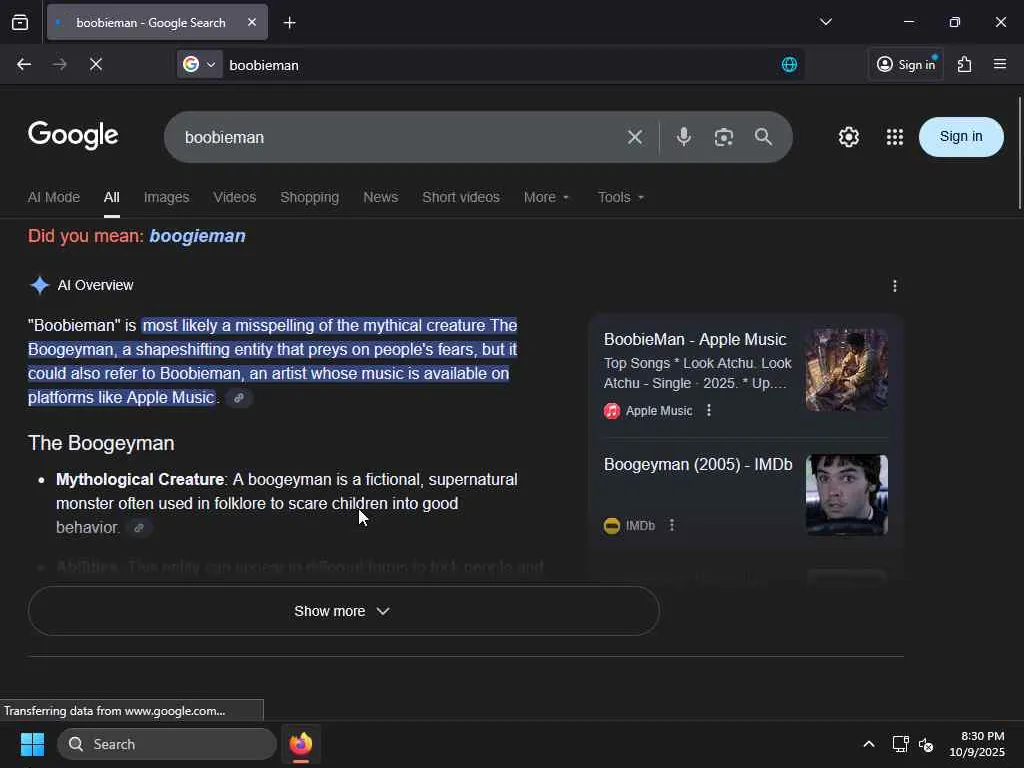1024x768 pixels.
Task: Click the Windows taskbar Search box
Action: 167,744
